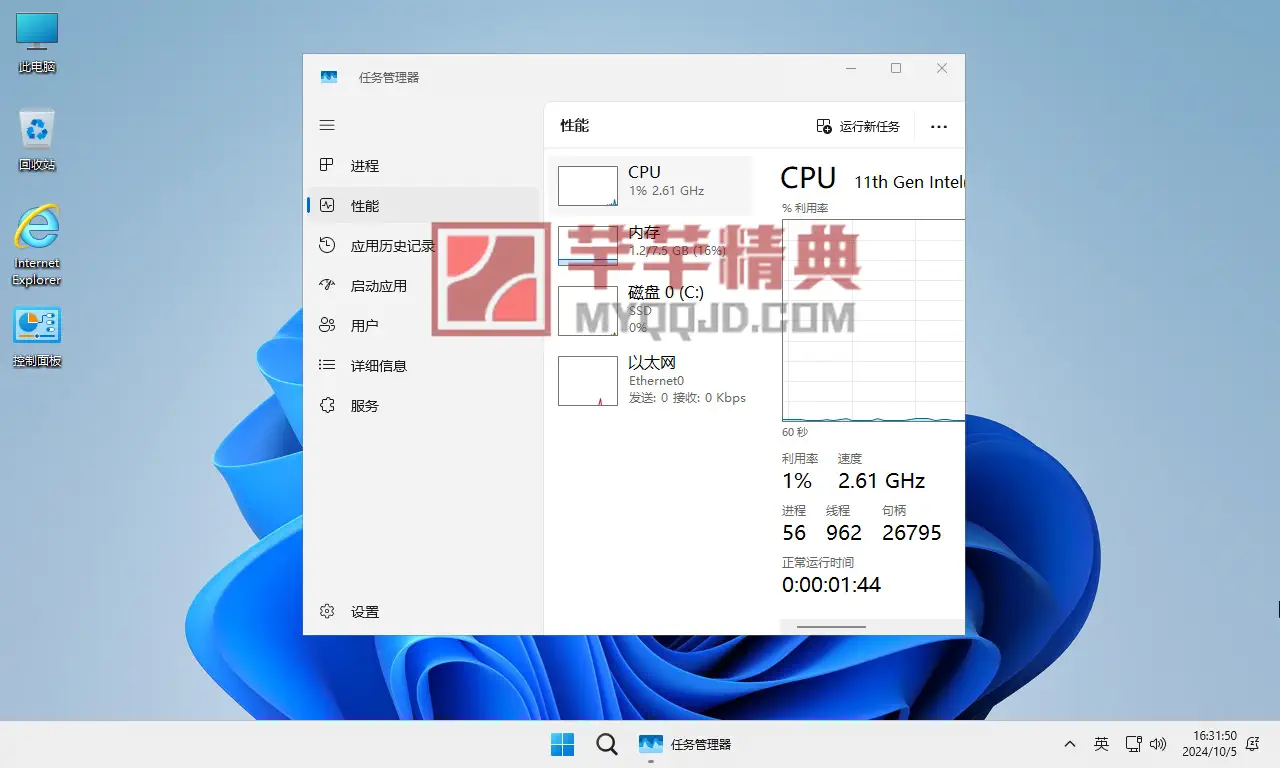Toggle the hamburger navigation menu
Screen dimensions: 1280x768
327,125
